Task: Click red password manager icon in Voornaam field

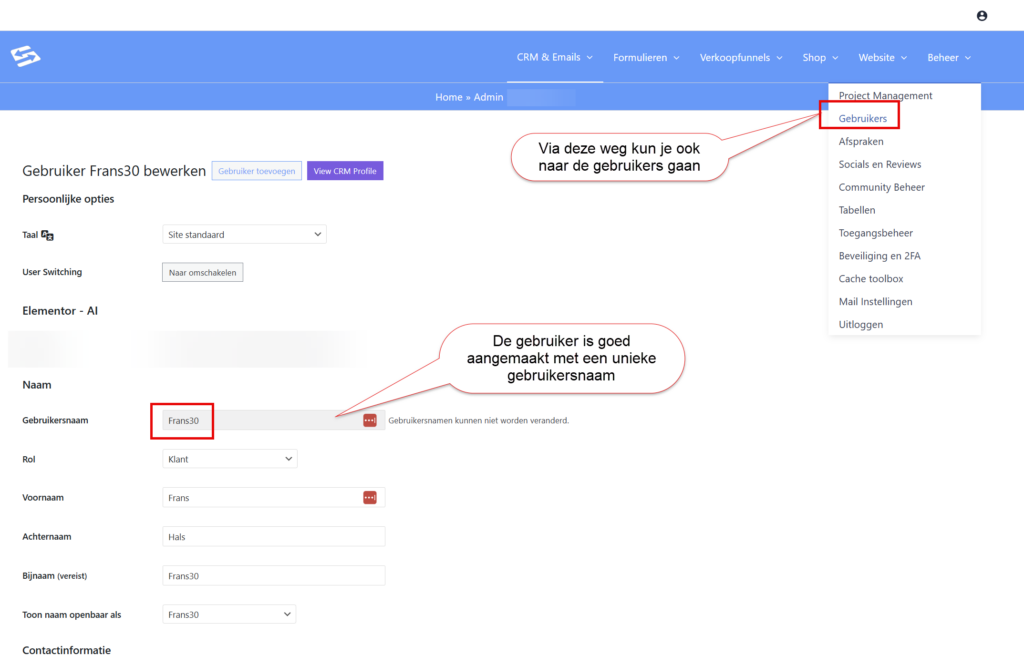Action: click(x=369, y=497)
